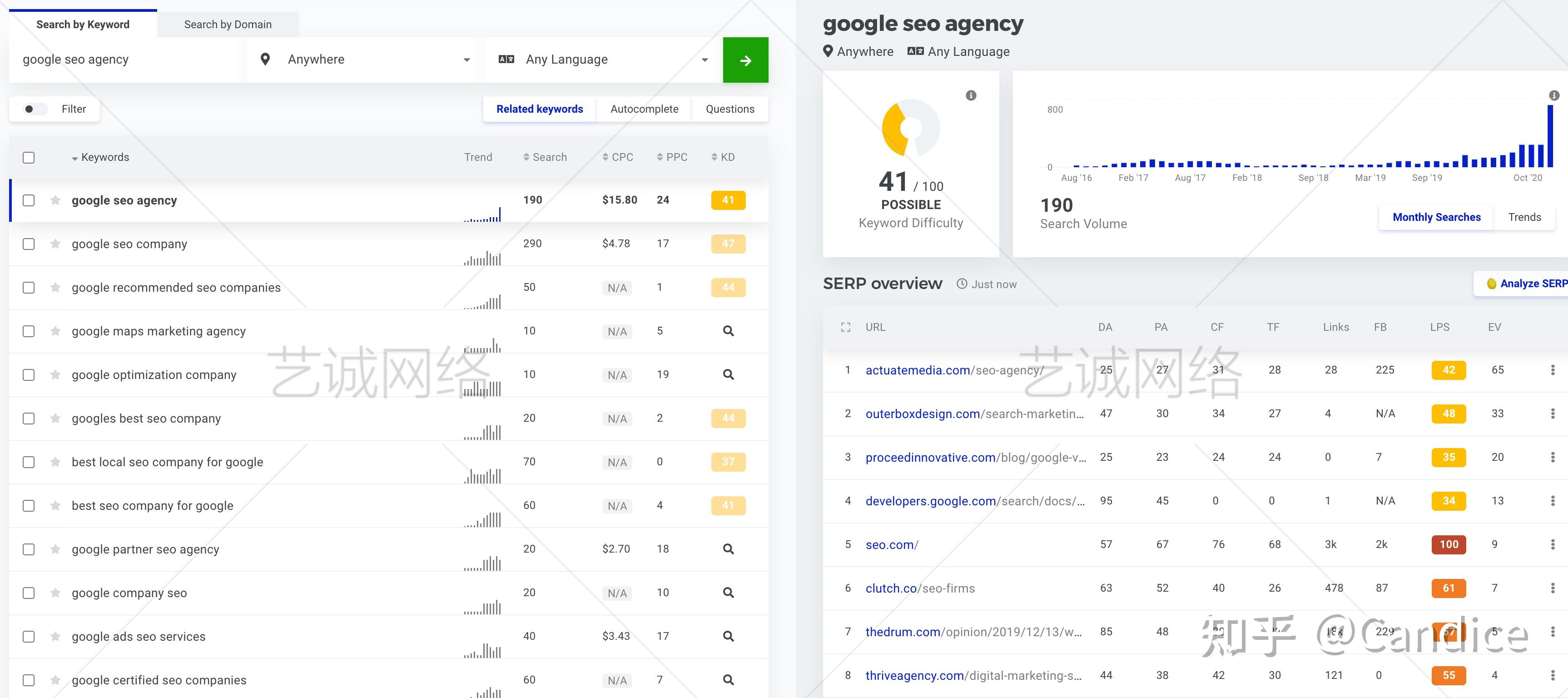Image resolution: width=1568 pixels, height=698 pixels.
Task: Load KD for google optimization company
Action: (728, 374)
